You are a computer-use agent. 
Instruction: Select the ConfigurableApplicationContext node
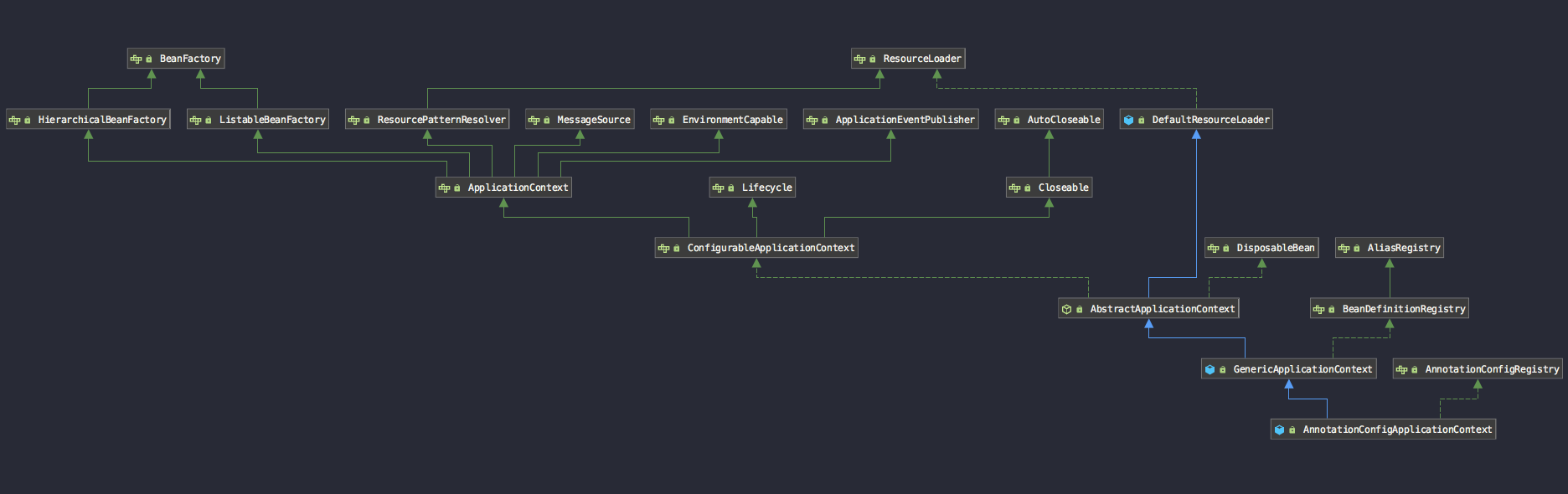[756, 248]
